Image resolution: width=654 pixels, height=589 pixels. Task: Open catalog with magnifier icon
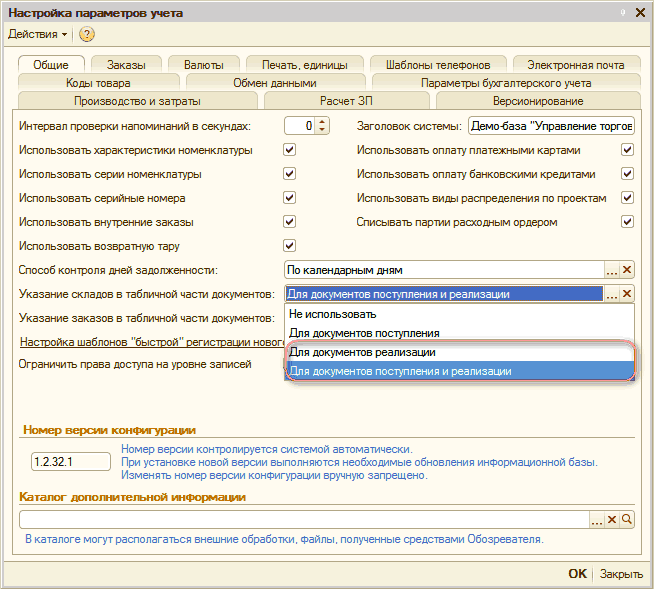627,520
